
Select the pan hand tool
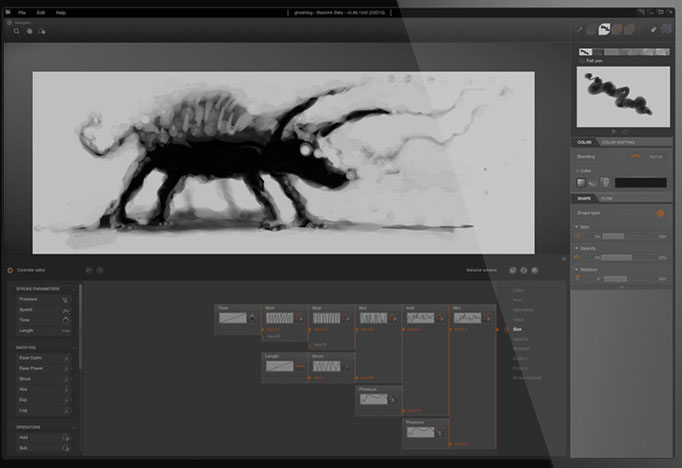coord(29,31)
